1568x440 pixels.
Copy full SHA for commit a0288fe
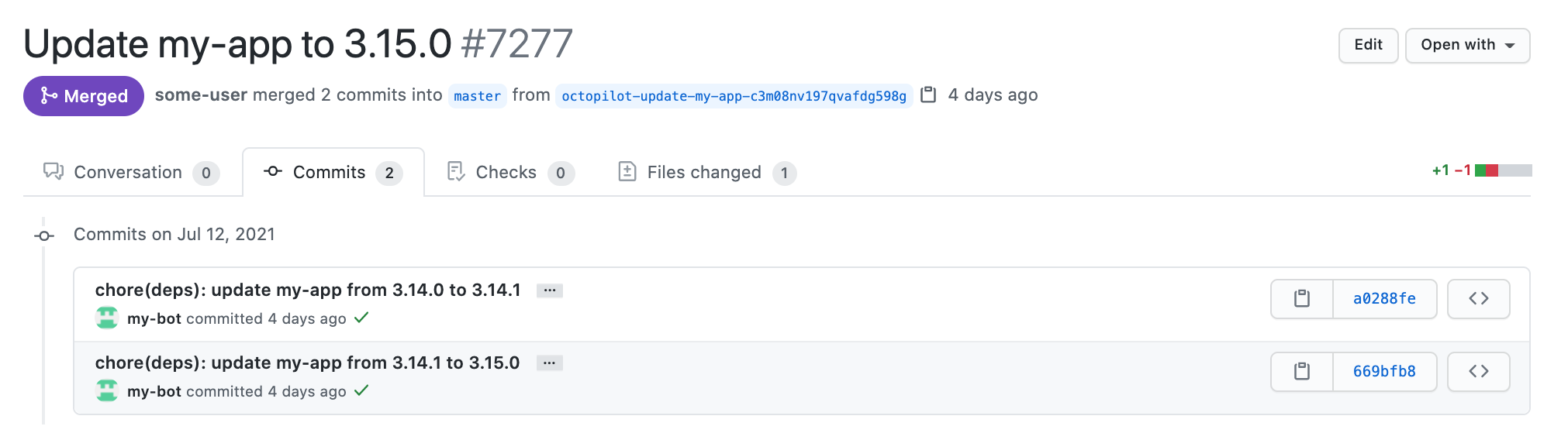tap(1302, 299)
